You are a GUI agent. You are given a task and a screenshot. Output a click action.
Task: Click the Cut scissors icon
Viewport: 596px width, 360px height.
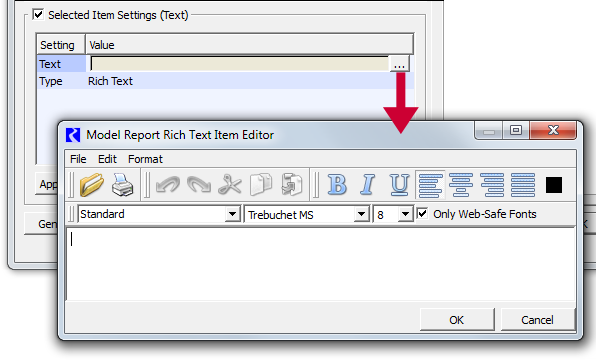[230, 185]
